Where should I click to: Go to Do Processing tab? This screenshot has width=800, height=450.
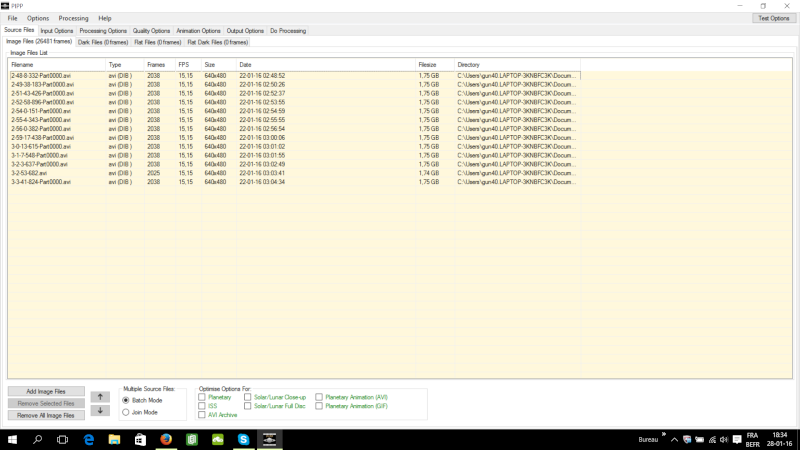coord(288,31)
